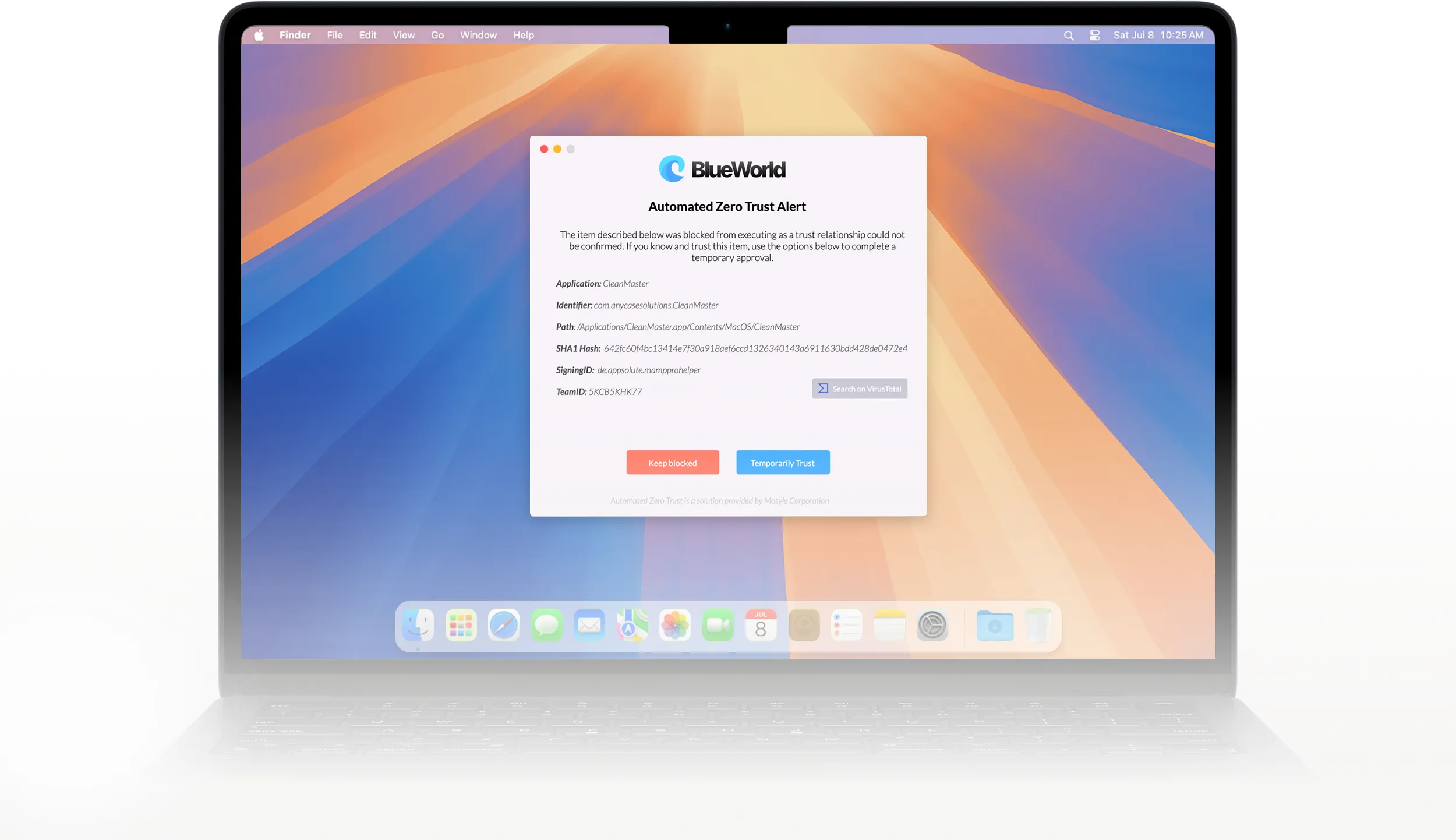Open Safari browser from dock
Viewport: 1456px width, 840px height.
tap(503, 626)
